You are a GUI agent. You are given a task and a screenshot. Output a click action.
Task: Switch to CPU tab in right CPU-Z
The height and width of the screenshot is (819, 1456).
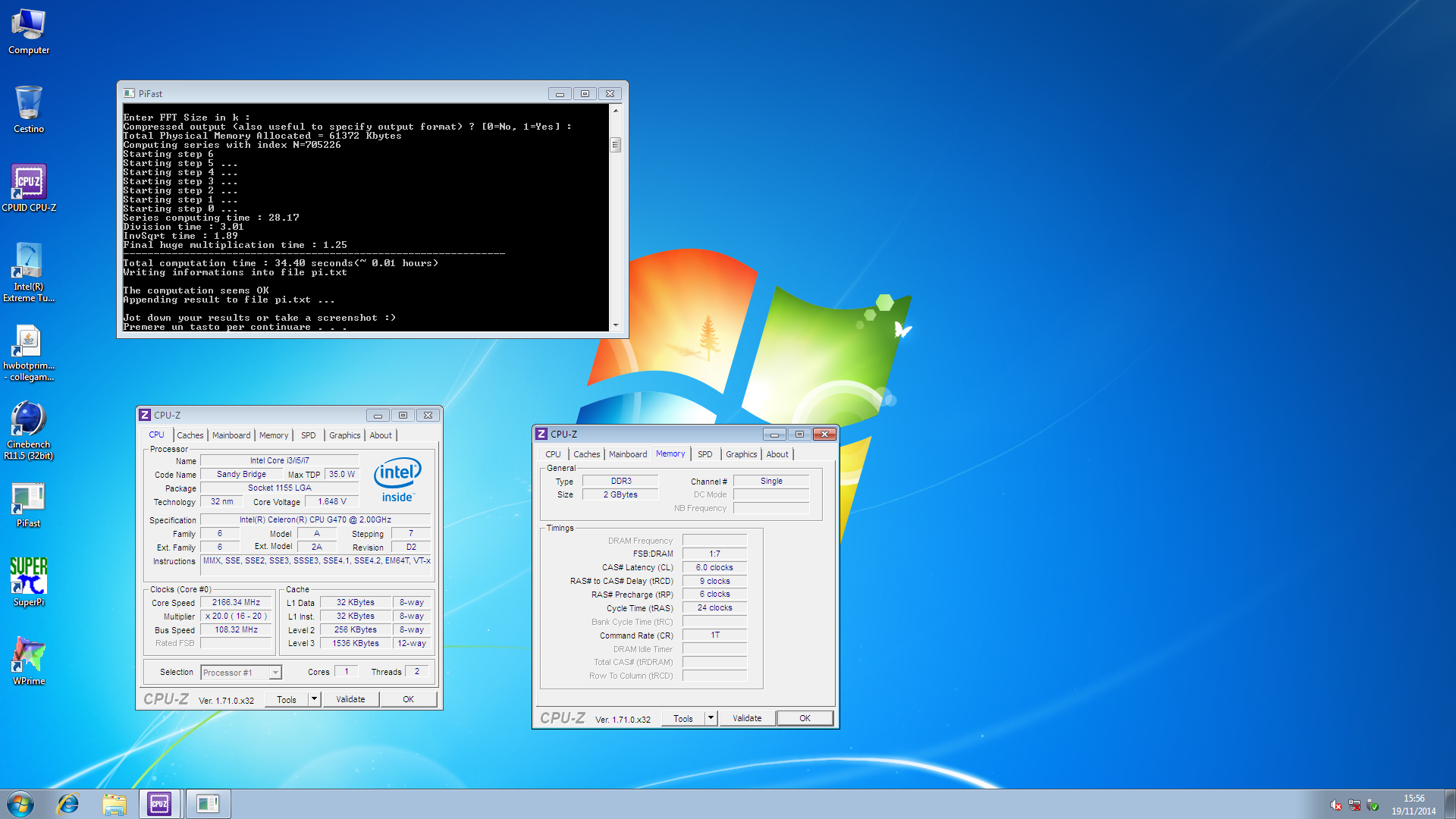[x=553, y=454]
